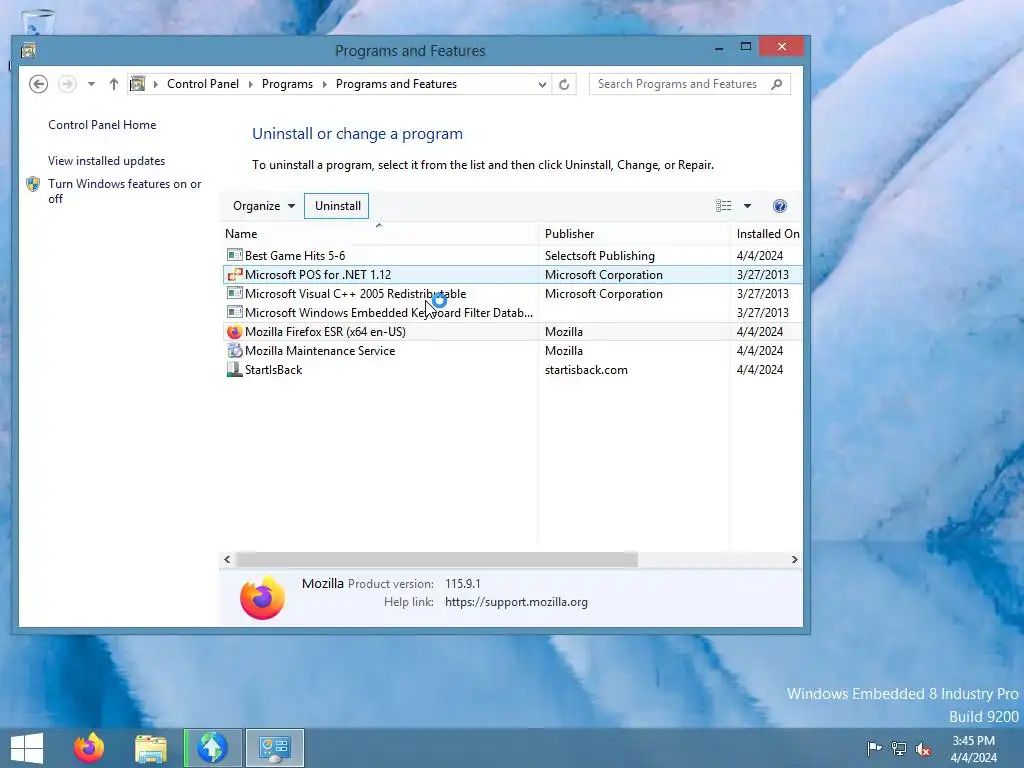The width and height of the screenshot is (1024, 768).
Task: Open the Start menu button
Action: click(27, 748)
